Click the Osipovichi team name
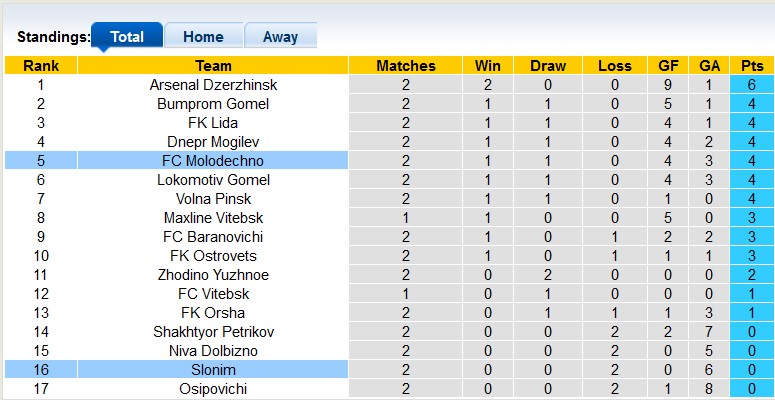 click(213, 389)
